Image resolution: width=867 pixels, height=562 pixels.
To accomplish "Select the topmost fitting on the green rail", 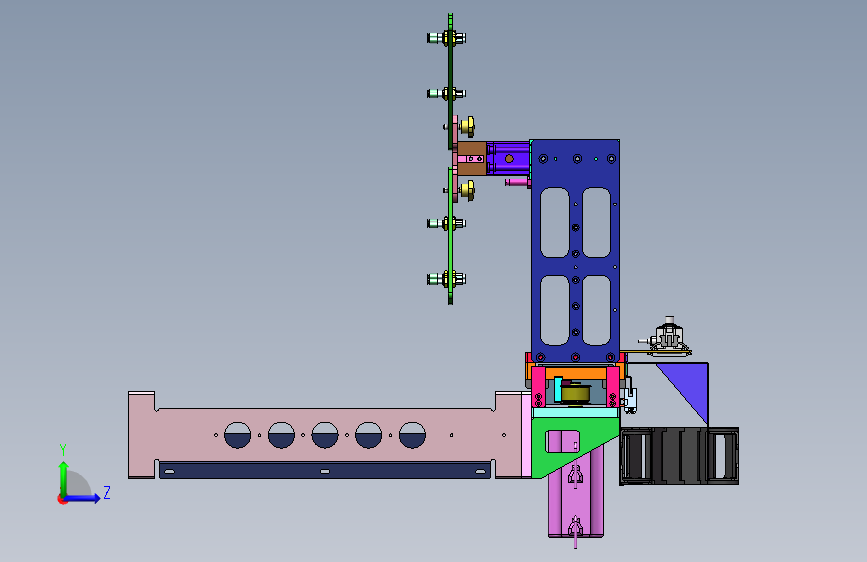I will 446,38.
